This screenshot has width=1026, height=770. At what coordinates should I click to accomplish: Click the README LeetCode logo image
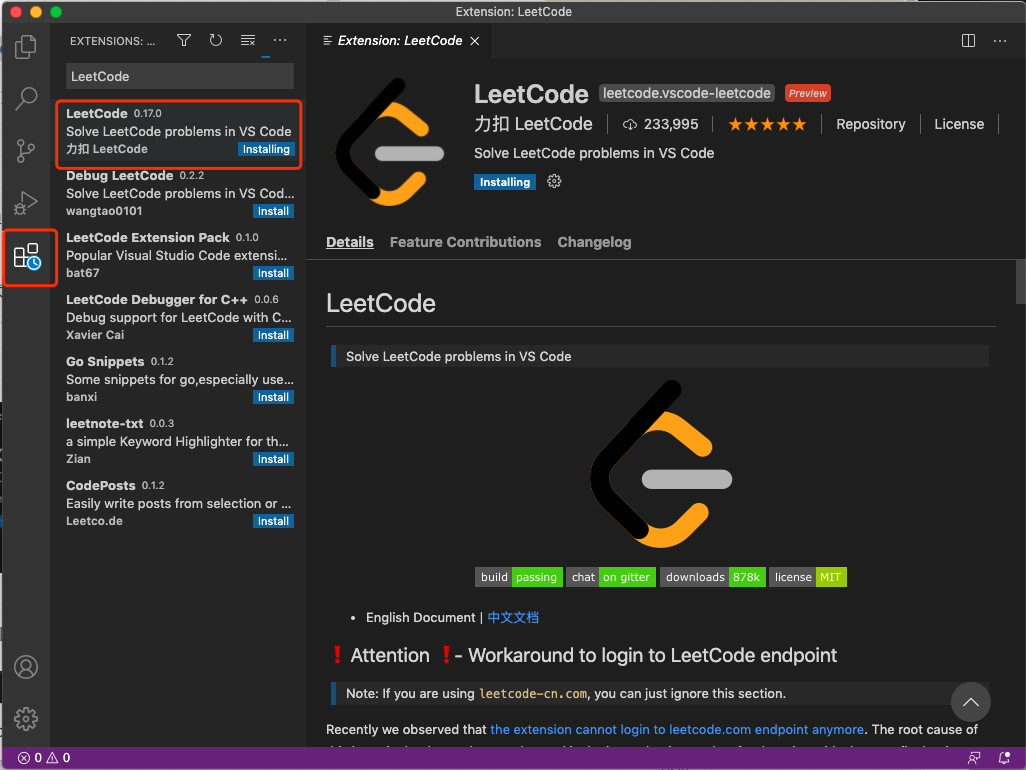coord(661,464)
